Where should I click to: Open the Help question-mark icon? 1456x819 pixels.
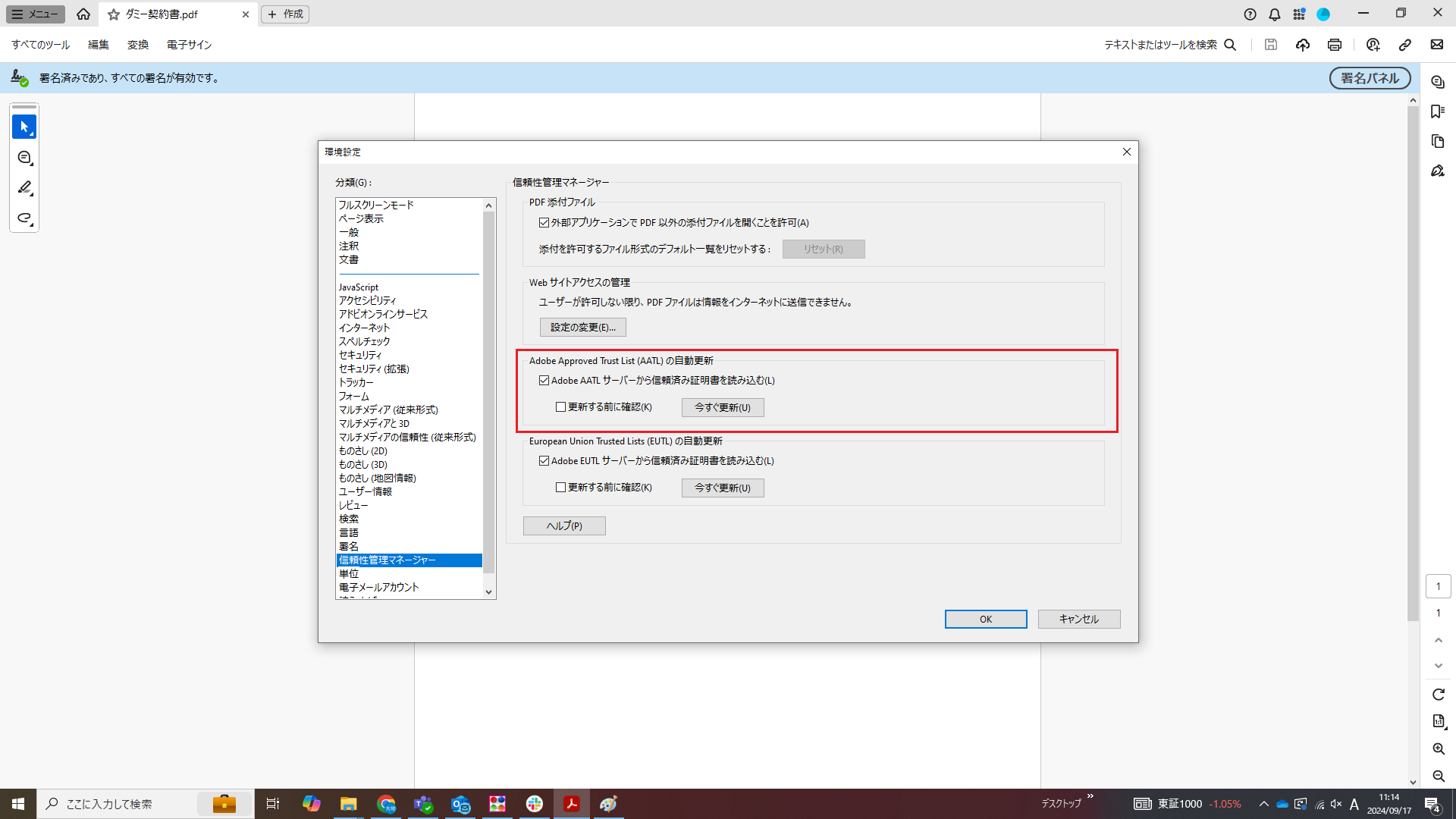[1250, 14]
